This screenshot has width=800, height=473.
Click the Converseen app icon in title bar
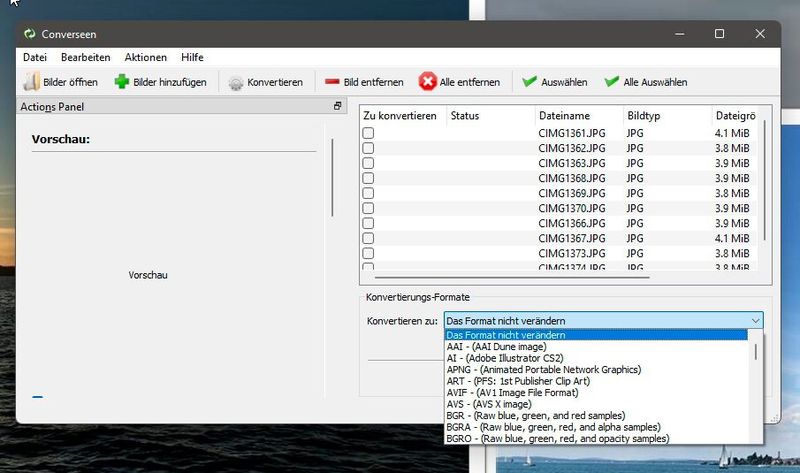(x=30, y=34)
